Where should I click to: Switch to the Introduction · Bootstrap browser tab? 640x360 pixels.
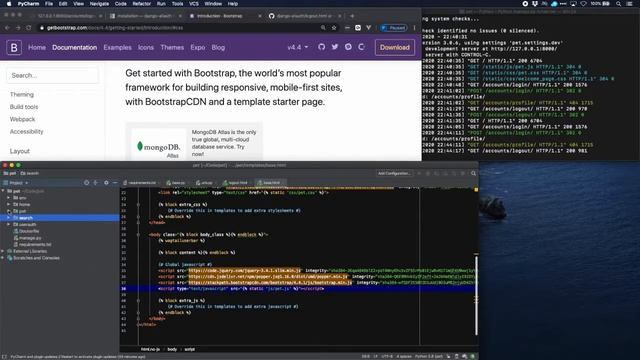coord(224,16)
